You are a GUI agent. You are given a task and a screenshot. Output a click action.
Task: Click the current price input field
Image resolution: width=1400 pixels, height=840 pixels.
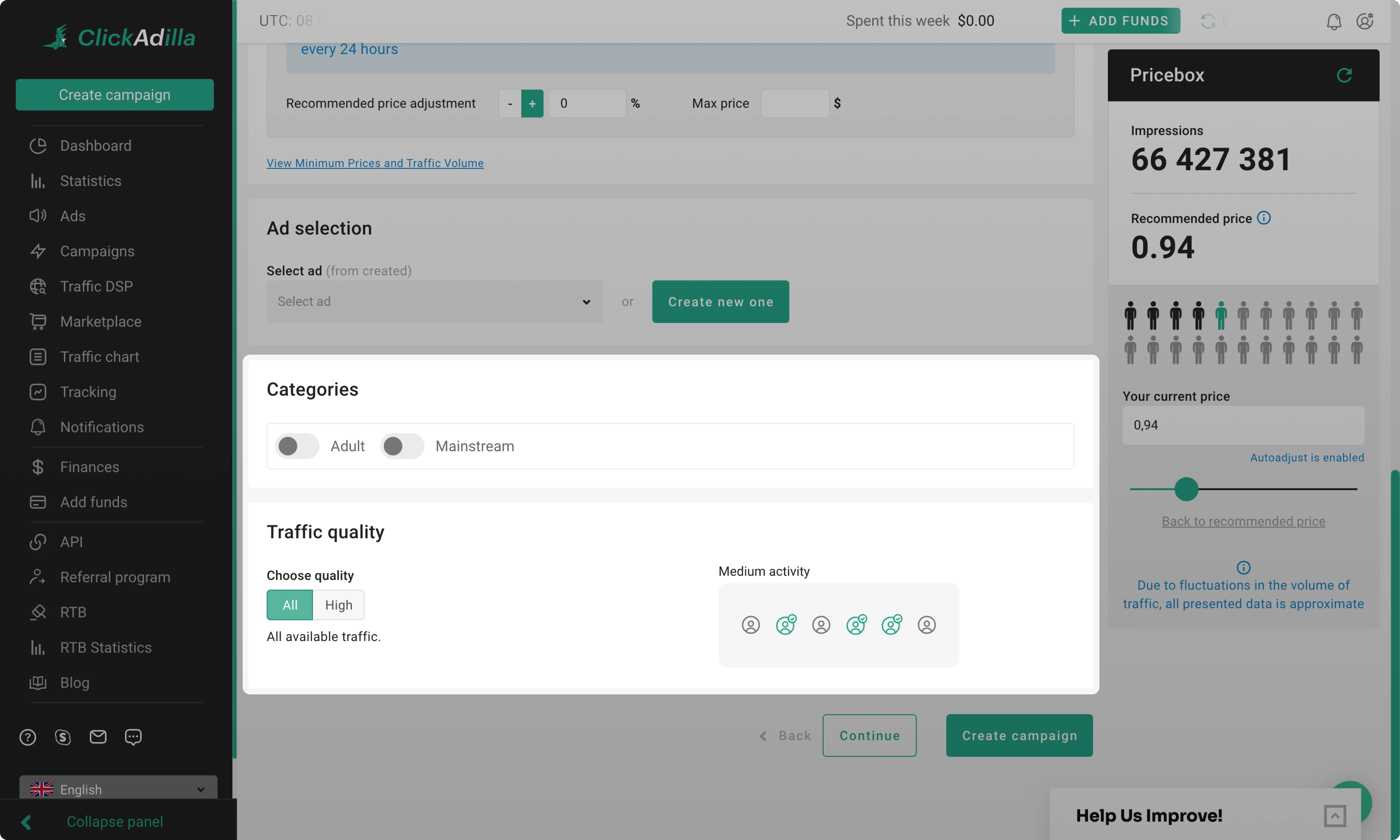point(1243,425)
